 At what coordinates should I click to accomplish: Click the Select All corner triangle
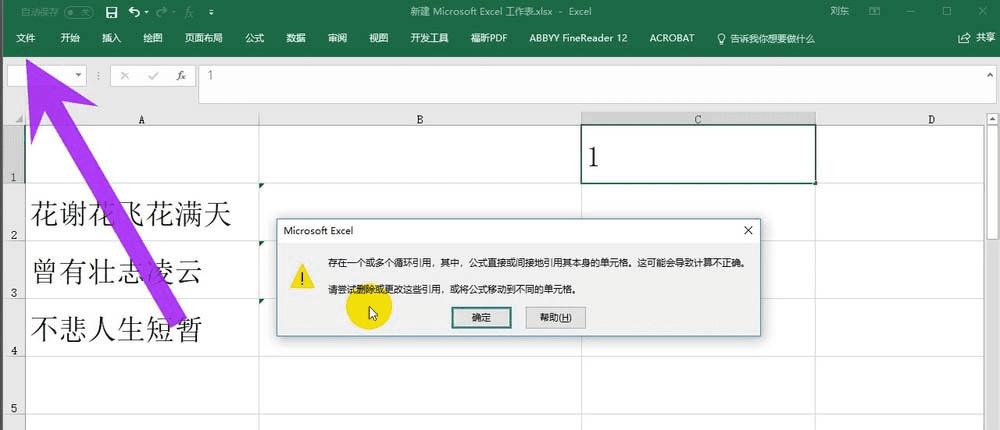click(18, 119)
